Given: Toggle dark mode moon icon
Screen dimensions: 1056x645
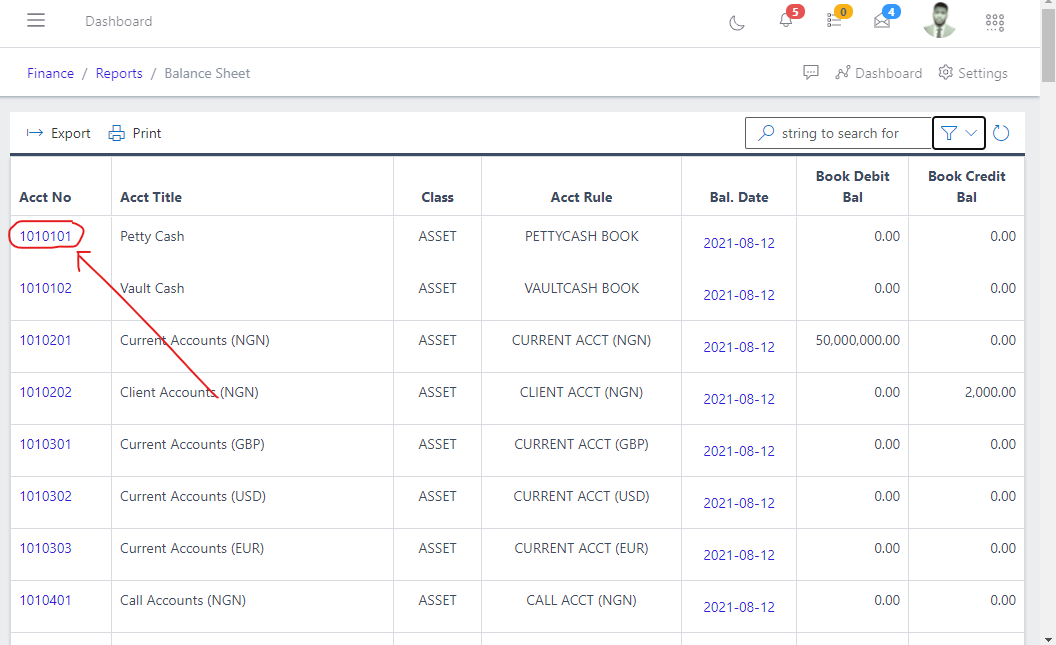Looking at the screenshot, I should tap(737, 23).
